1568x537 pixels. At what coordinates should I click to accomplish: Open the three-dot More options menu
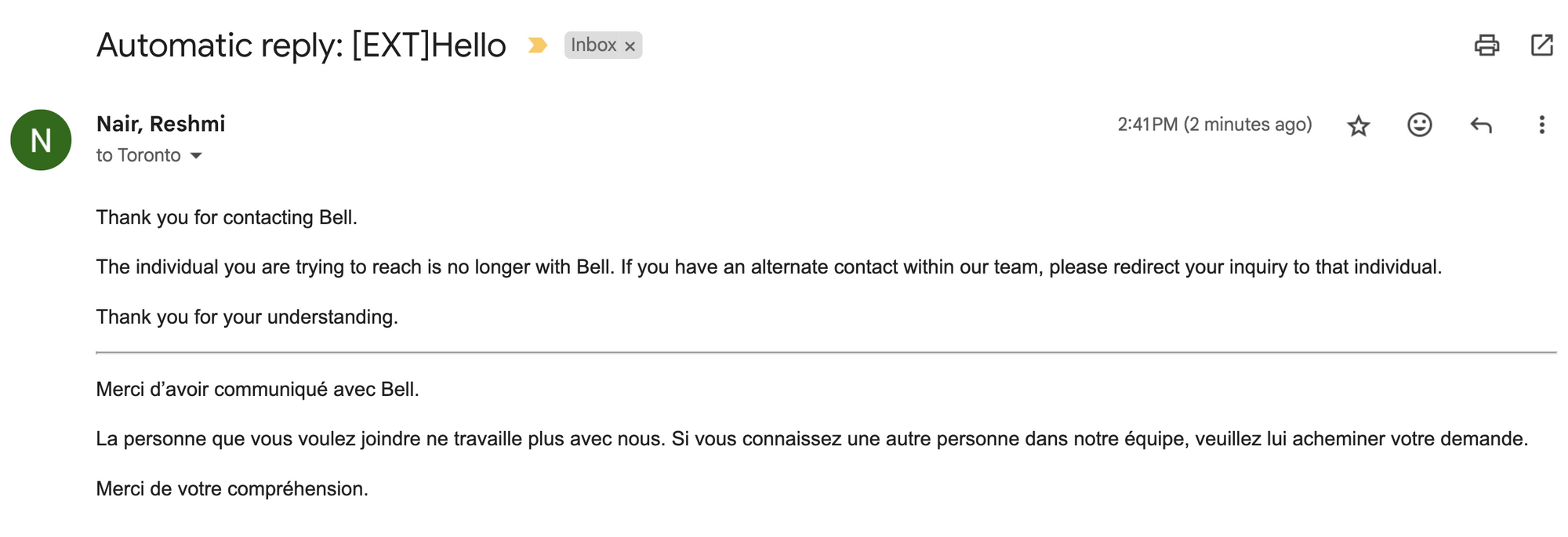click(1541, 125)
